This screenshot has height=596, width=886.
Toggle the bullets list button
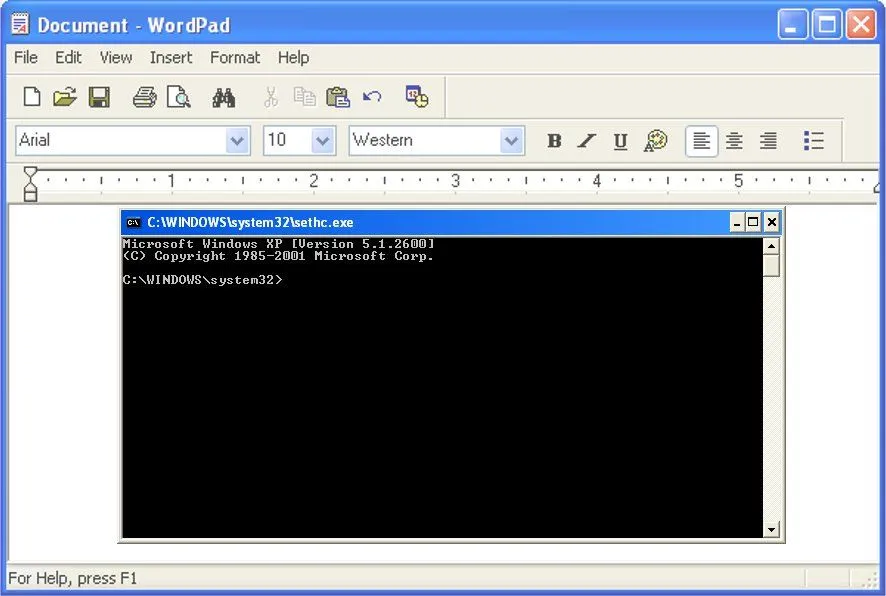click(814, 141)
